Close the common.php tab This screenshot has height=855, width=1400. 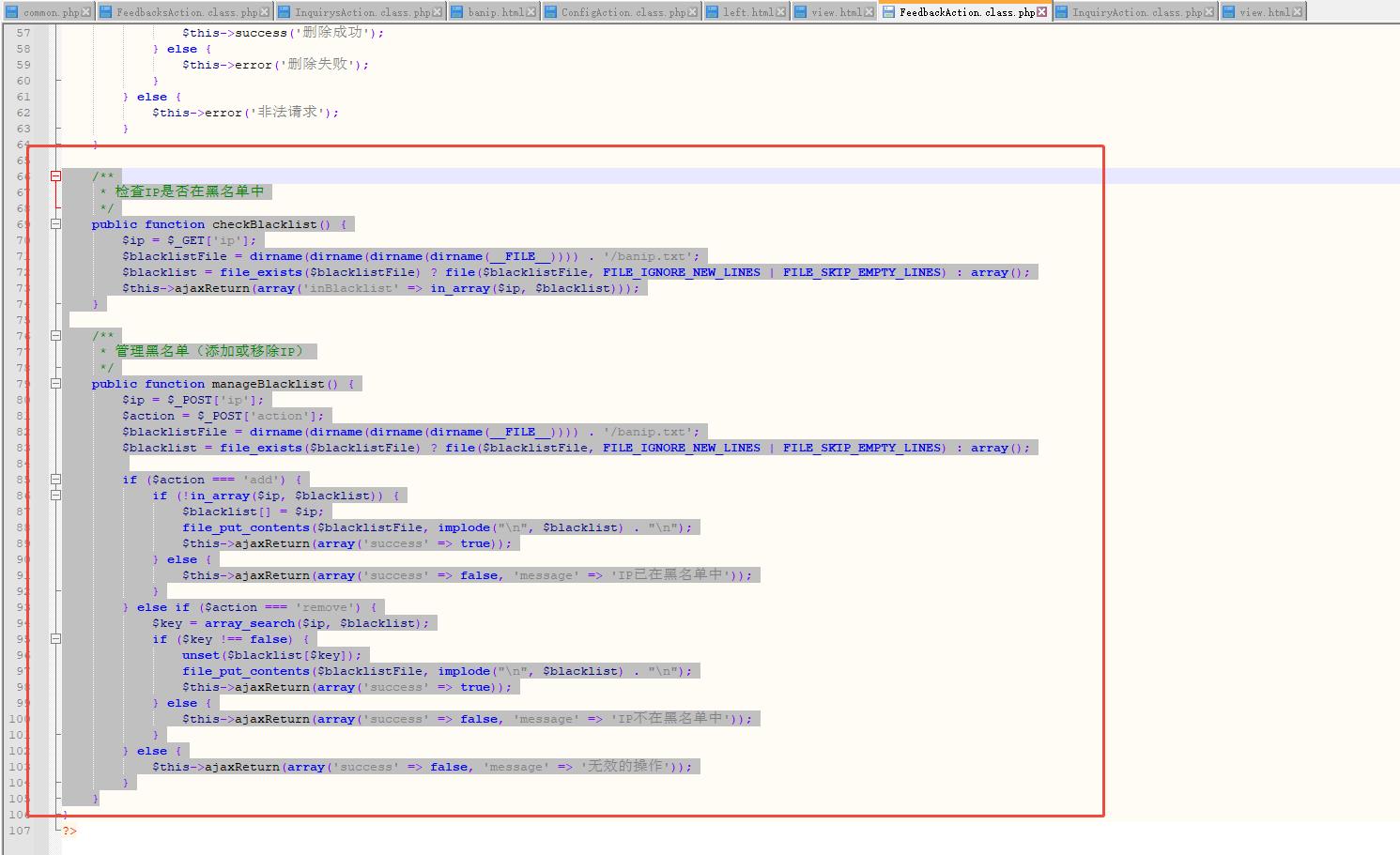click(x=86, y=12)
